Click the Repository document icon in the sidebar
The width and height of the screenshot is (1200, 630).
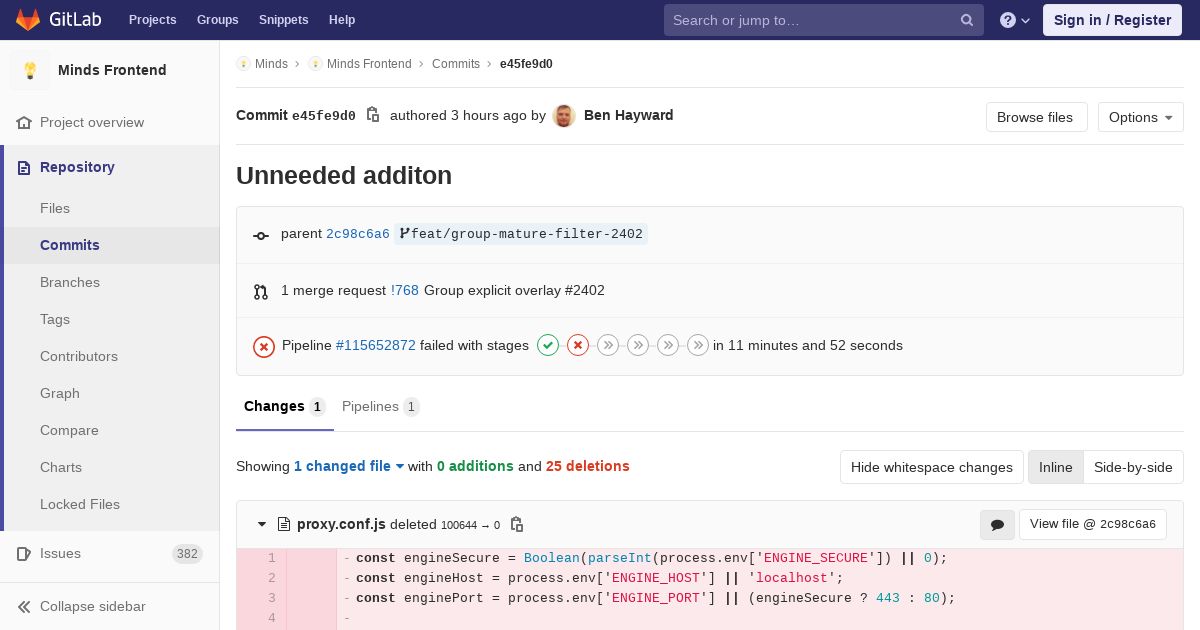pos(24,167)
